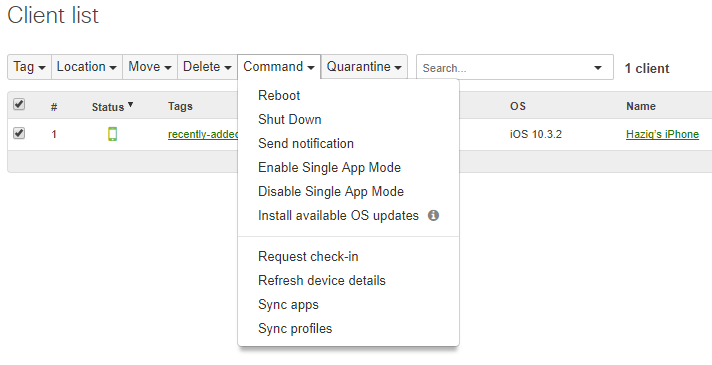This screenshot has height=365, width=712.
Task: Choose Refresh device details
Action: click(321, 281)
